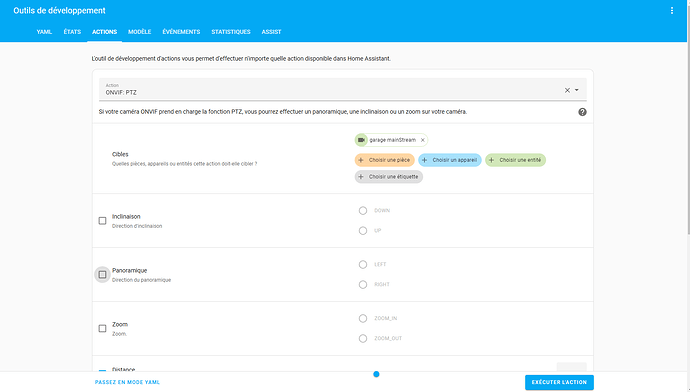Choose a device with Choisir un appareil
The image size is (690, 392).
pos(450,160)
